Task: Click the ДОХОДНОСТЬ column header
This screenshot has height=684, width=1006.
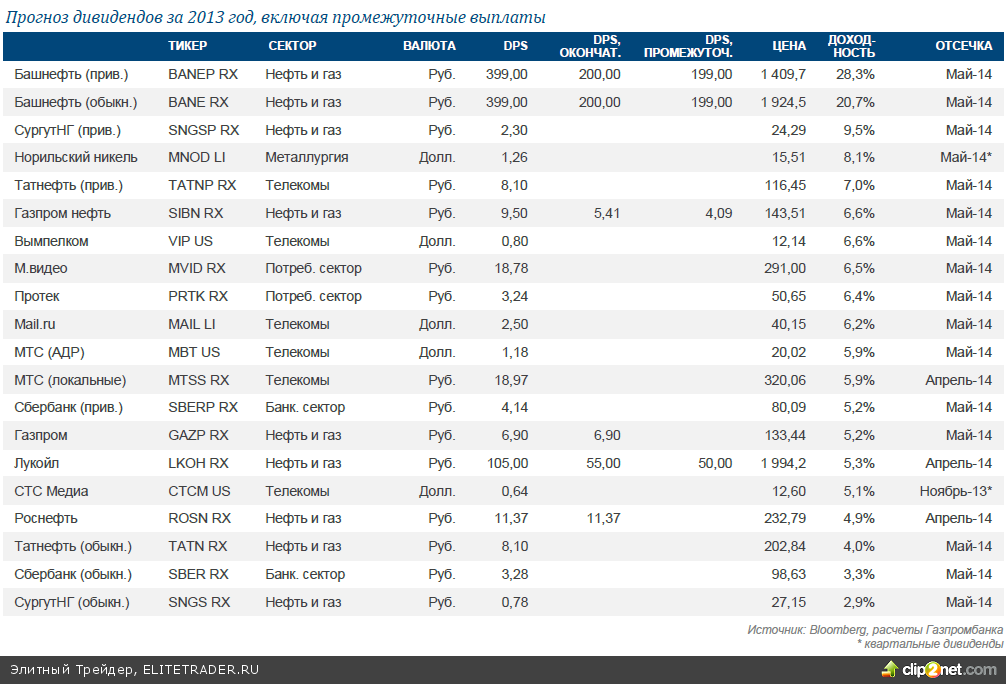Action: click(851, 46)
